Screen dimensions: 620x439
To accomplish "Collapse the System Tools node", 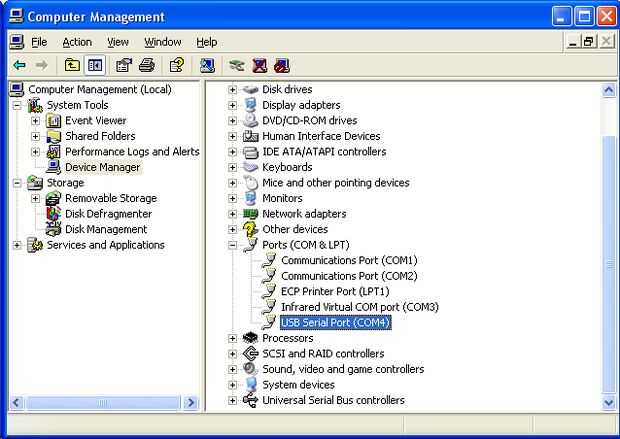I will tap(17, 105).
